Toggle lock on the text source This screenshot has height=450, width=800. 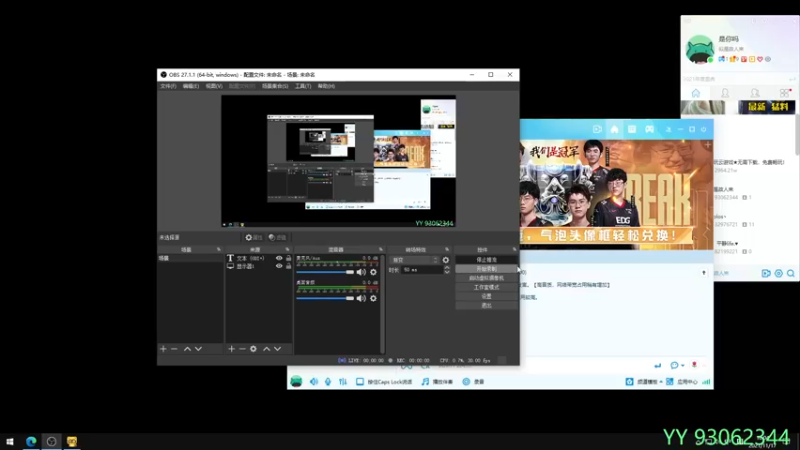coord(288,258)
